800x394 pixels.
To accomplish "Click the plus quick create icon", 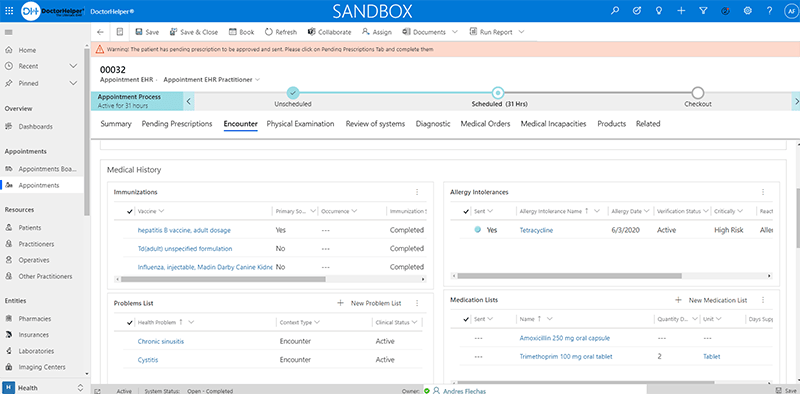I will [681, 11].
